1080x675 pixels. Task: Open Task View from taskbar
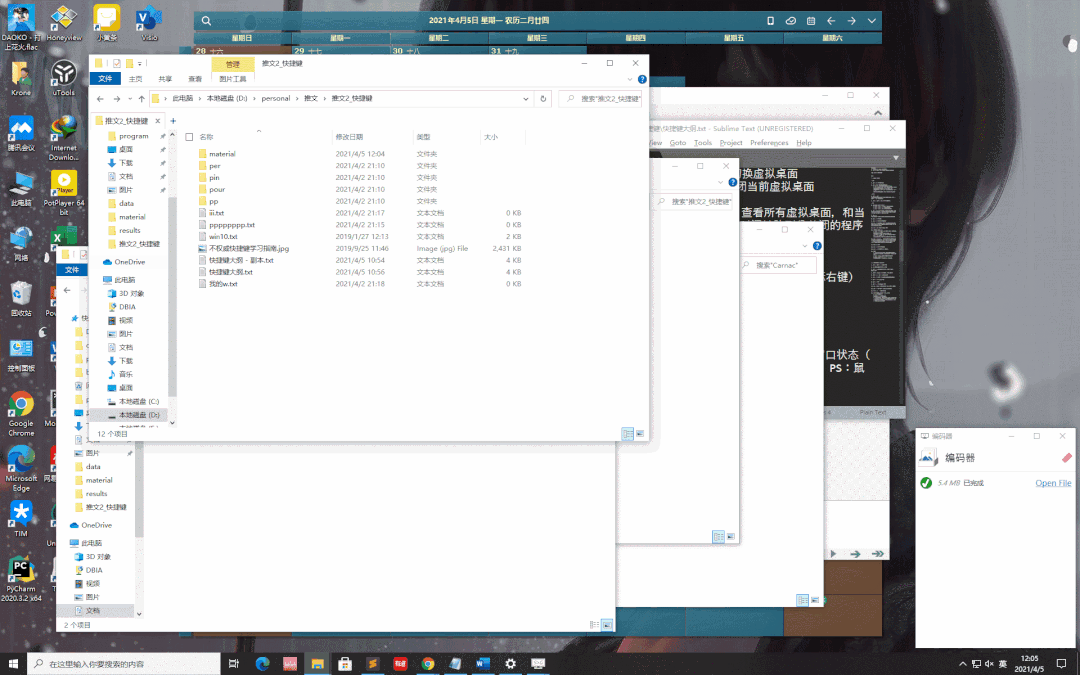[234, 663]
